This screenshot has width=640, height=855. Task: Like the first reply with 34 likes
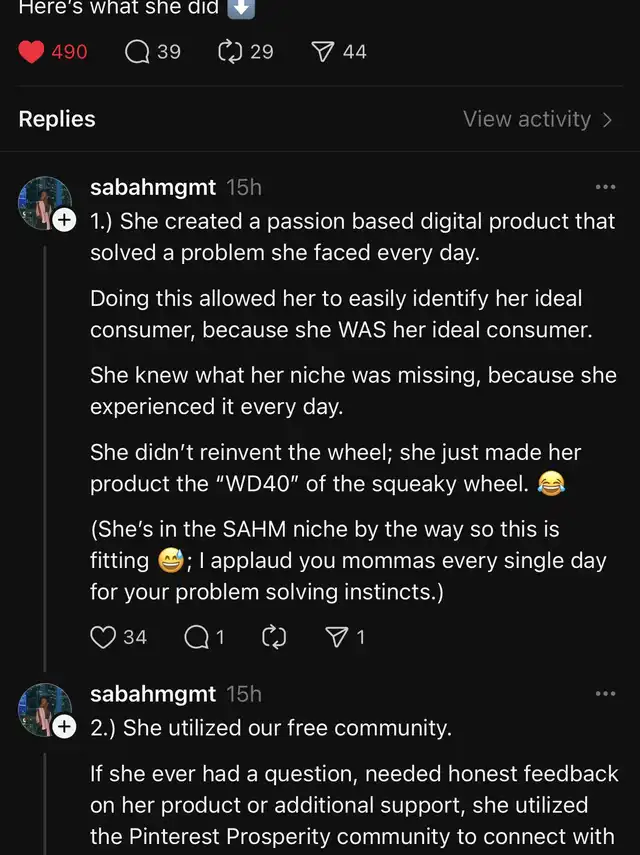click(x=104, y=637)
